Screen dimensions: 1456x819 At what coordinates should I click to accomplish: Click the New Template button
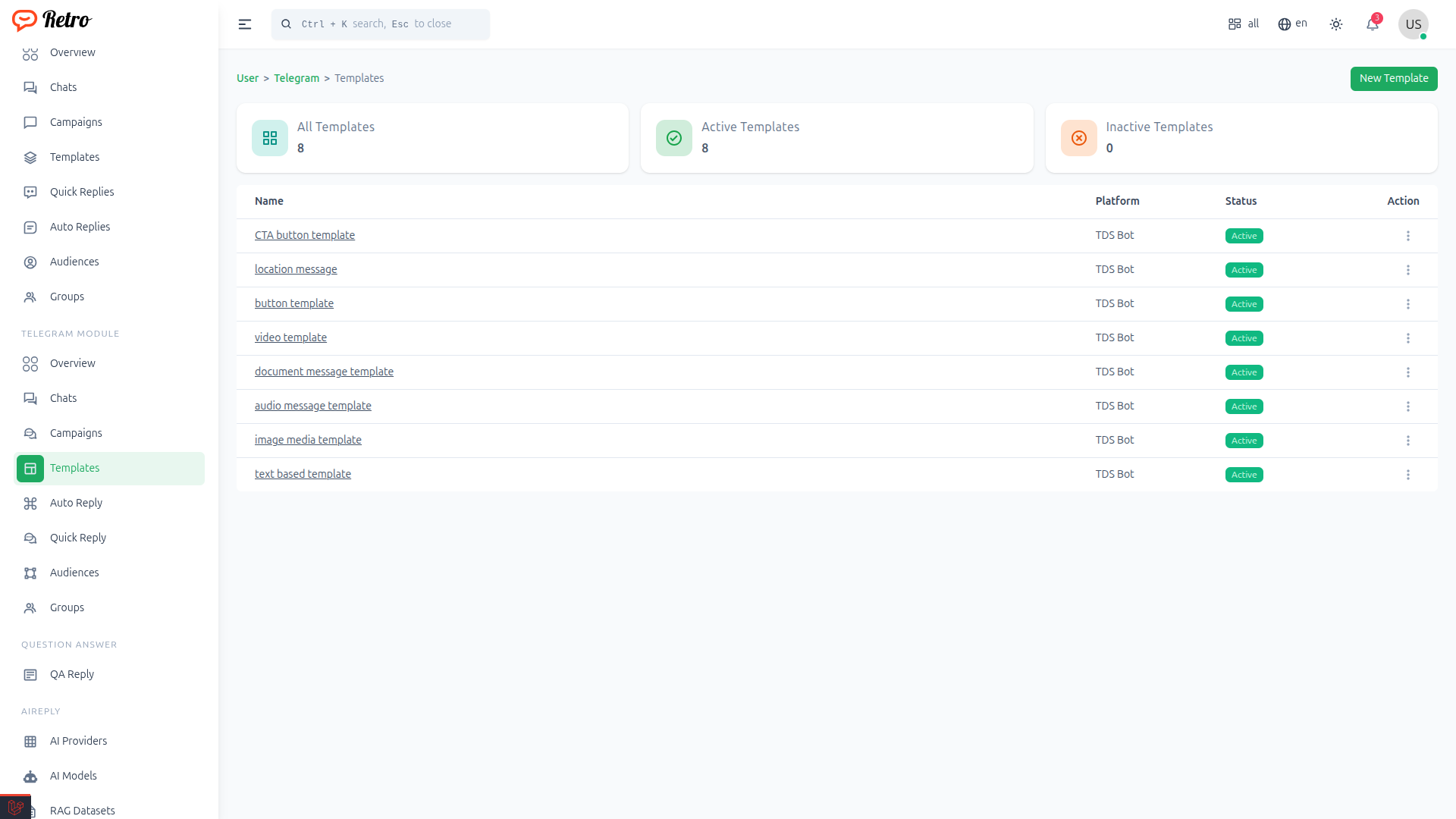(1393, 78)
